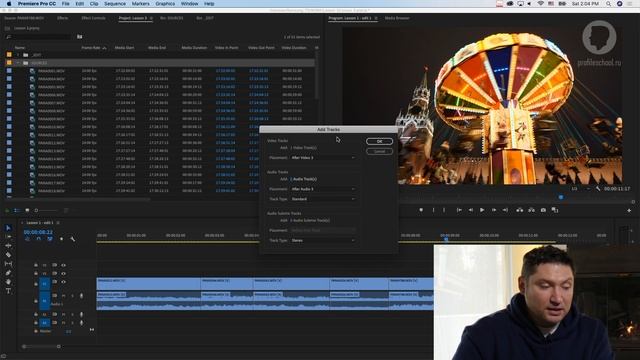Toggle linked selection in the timeline
The image size is (640, 360).
point(50,239)
